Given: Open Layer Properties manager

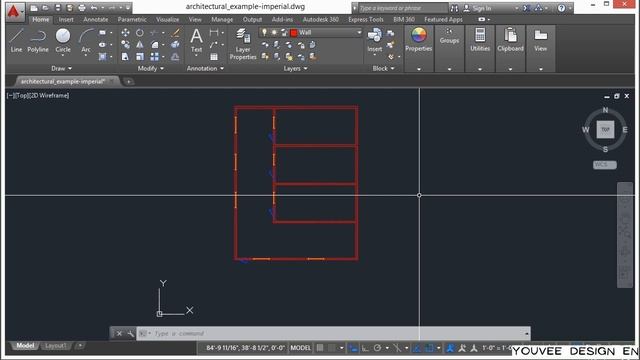Looking at the screenshot, I should click(243, 44).
